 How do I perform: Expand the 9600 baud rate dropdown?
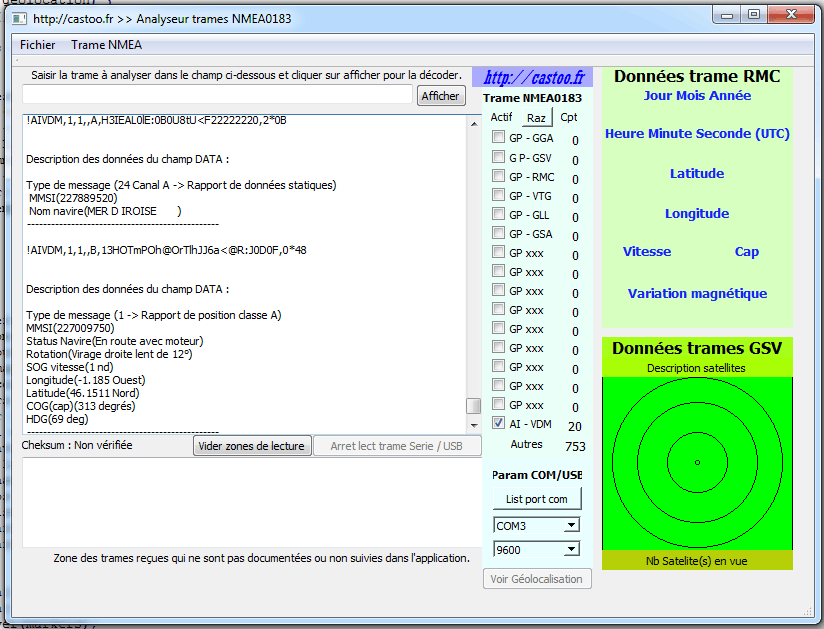click(x=571, y=550)
